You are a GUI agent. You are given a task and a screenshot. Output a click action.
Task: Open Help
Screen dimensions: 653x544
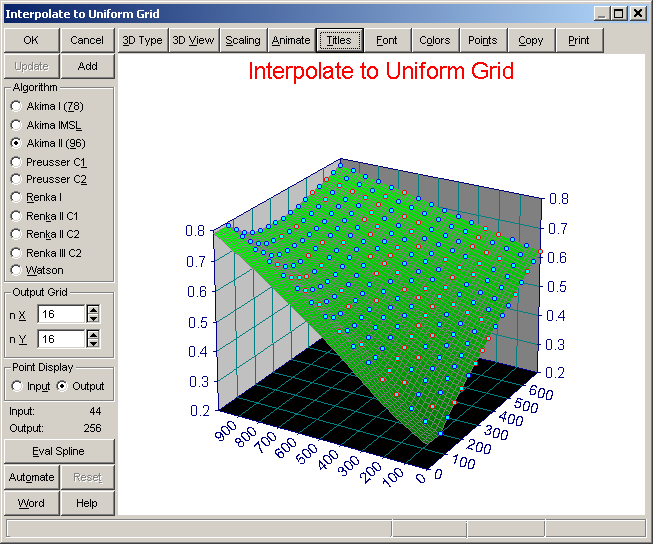(87, 503)
